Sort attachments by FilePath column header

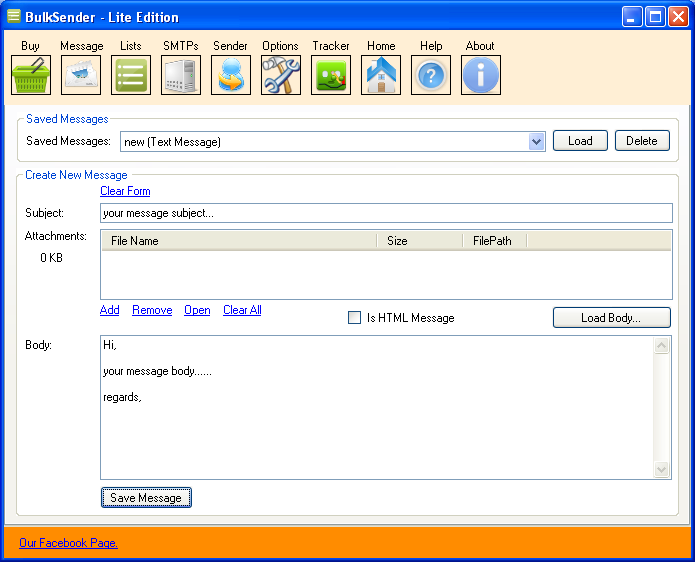tap(495, 241)
